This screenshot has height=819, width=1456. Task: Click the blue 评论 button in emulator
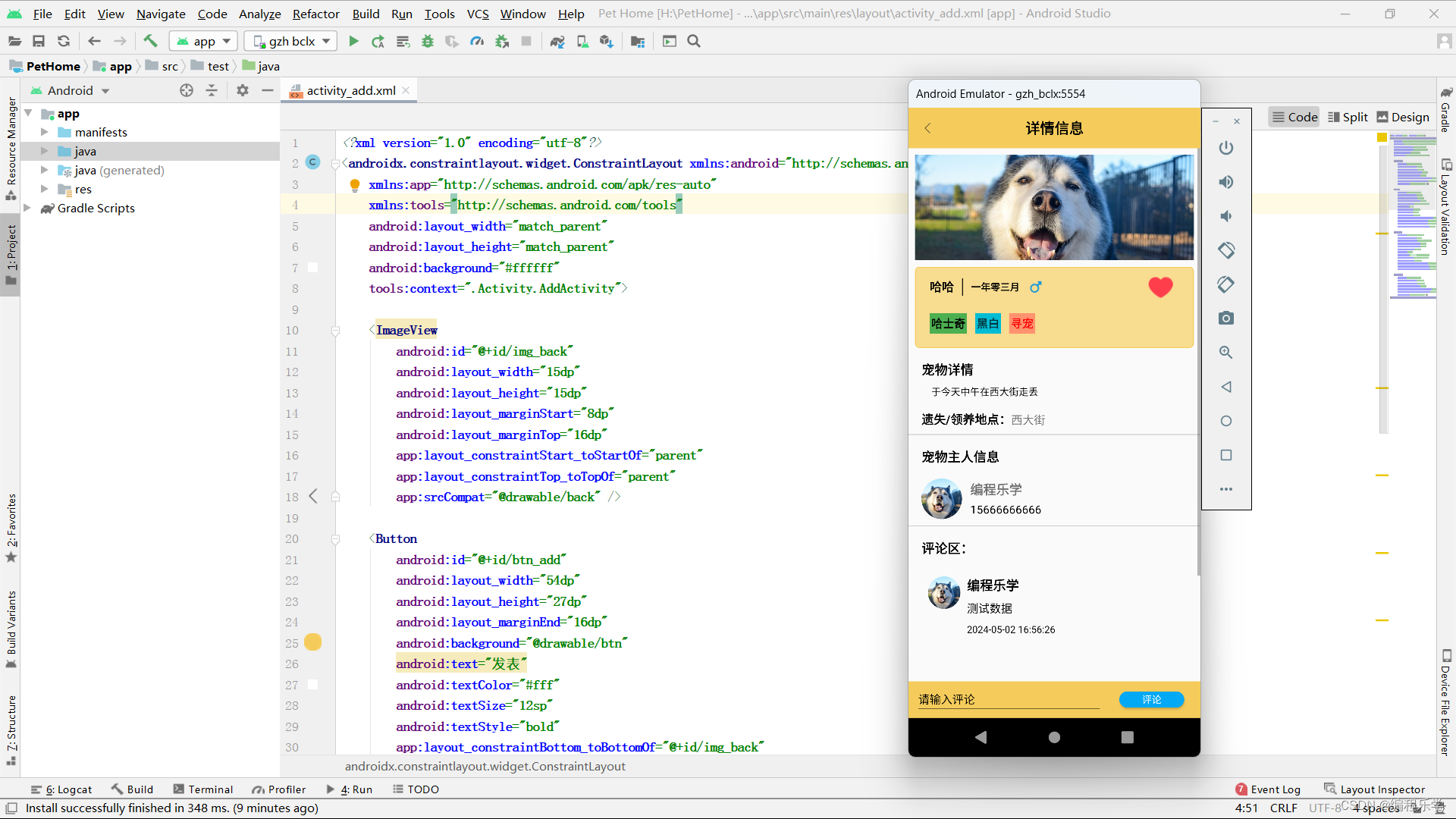pos(1151,699)
